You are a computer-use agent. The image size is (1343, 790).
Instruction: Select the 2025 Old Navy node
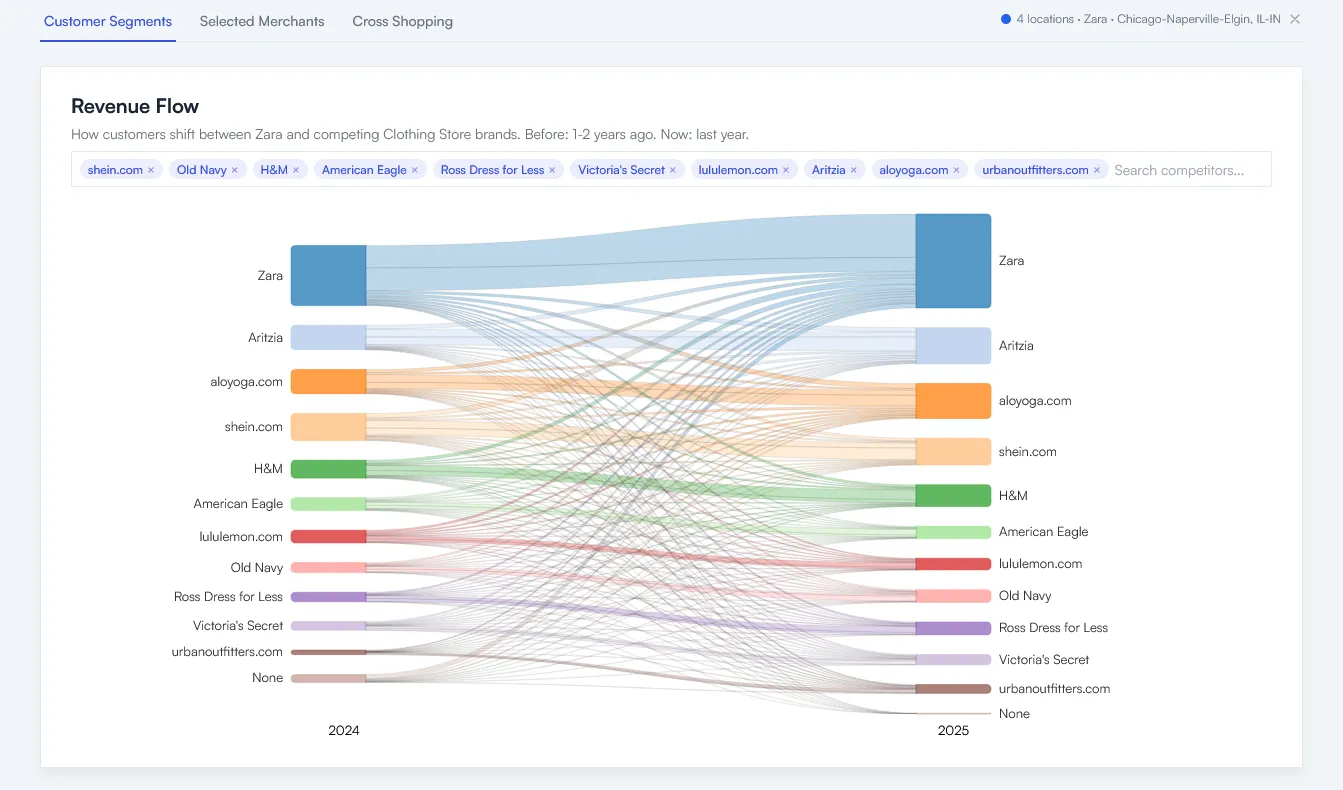[x=954, y=596]
